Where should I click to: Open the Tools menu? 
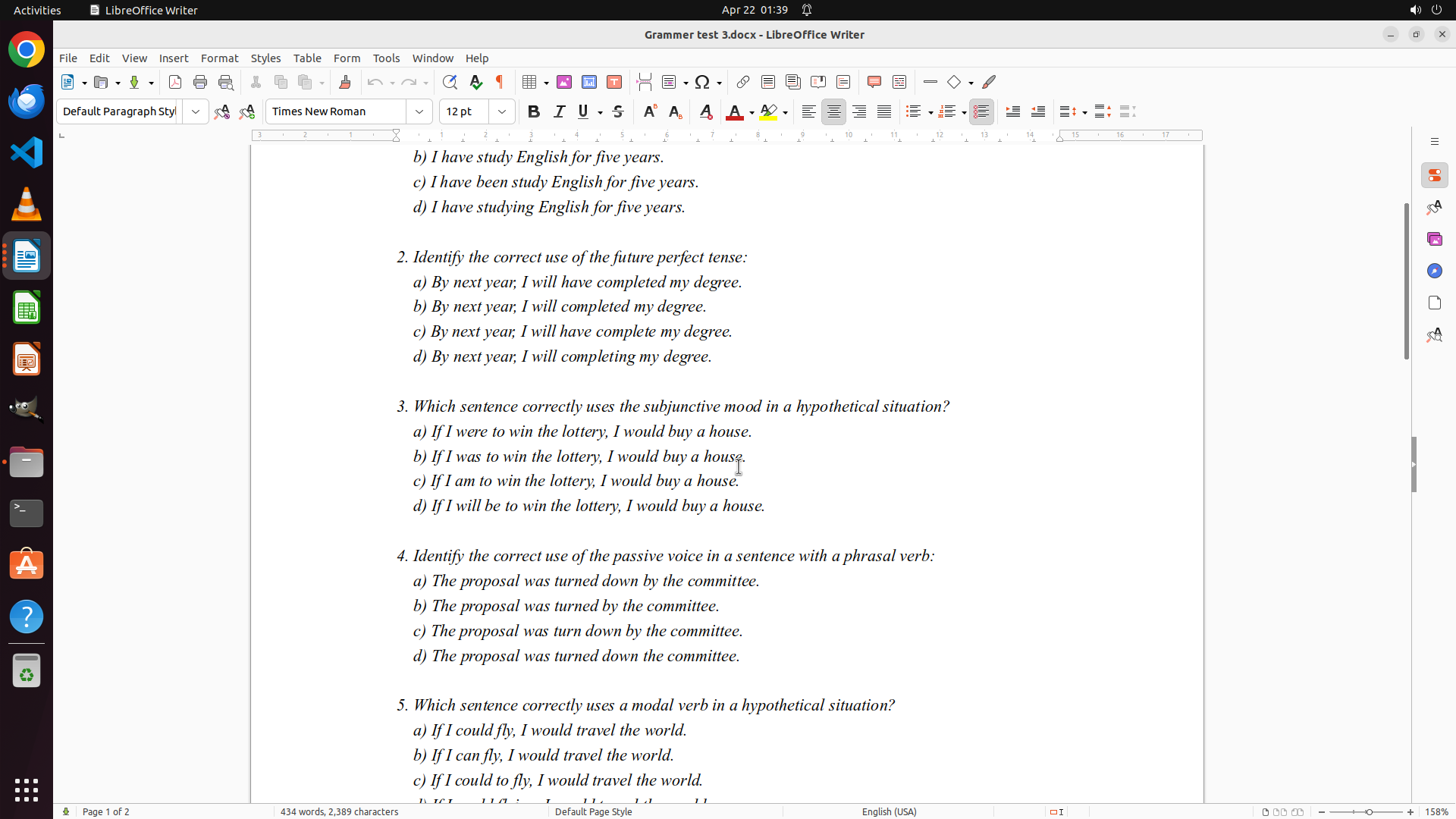386,58
